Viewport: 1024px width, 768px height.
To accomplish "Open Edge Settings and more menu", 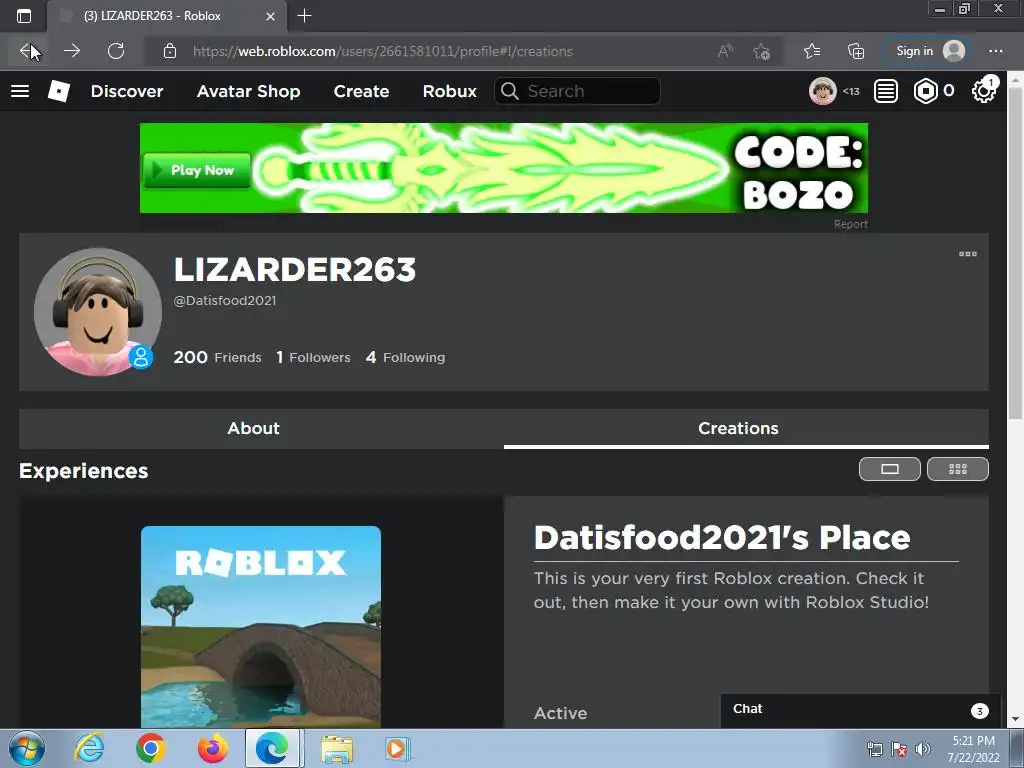I will tap(995, 51).
